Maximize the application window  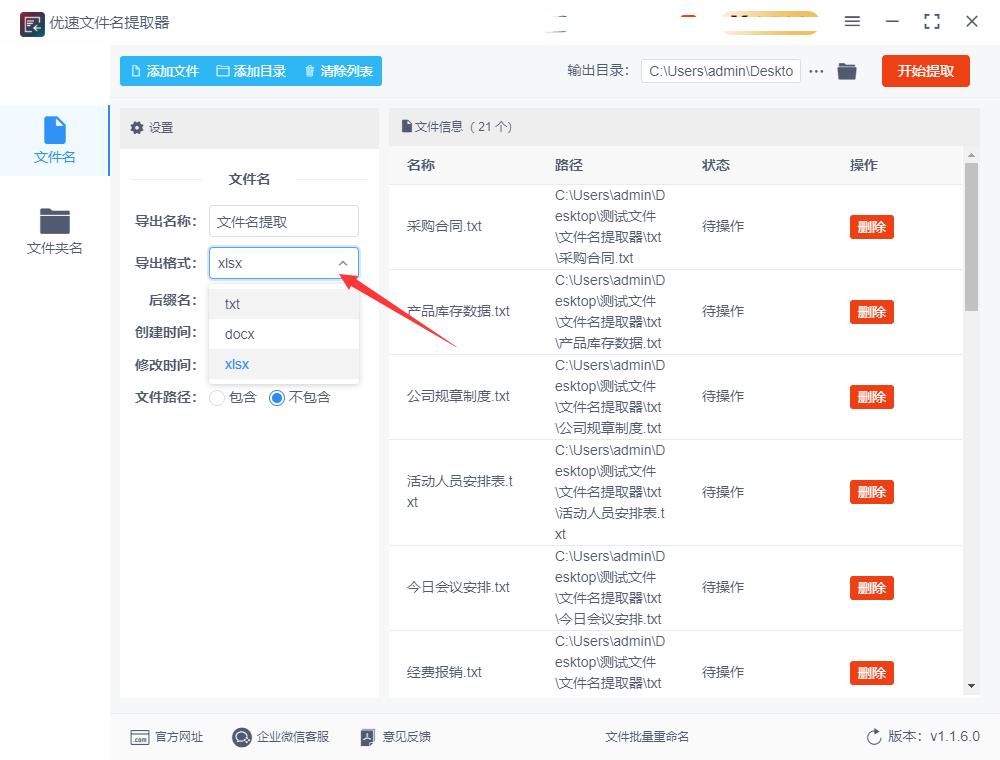[932, 22]
